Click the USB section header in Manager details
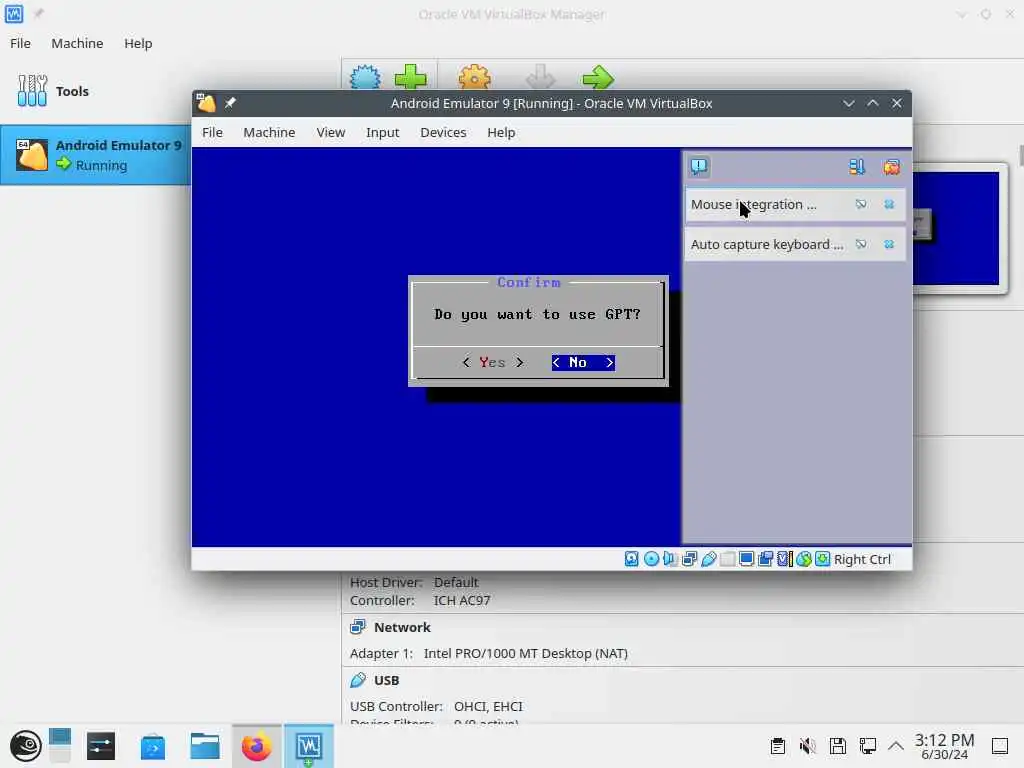This screenshot has height=768, width=1024. pos(387,680)
